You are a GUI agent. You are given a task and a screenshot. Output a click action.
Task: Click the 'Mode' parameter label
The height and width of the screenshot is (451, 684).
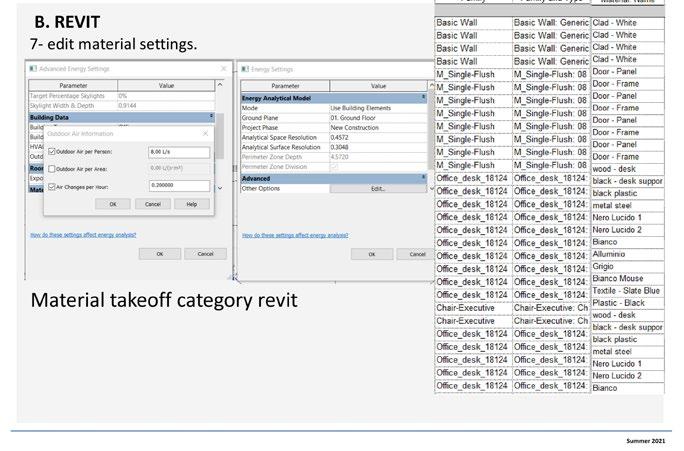pos(250,108)
